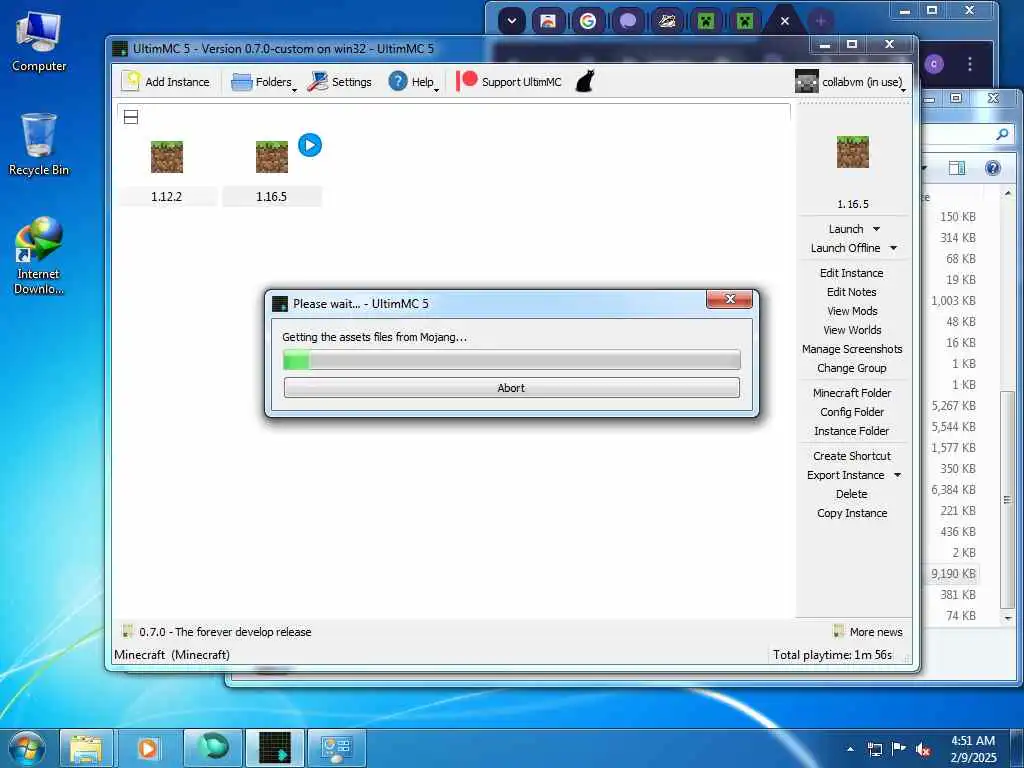Image resolution: width=1024 pixels, height=768 pixels.
Task: Open Windows Explorer from the taskbar
Action: point(86,748)
